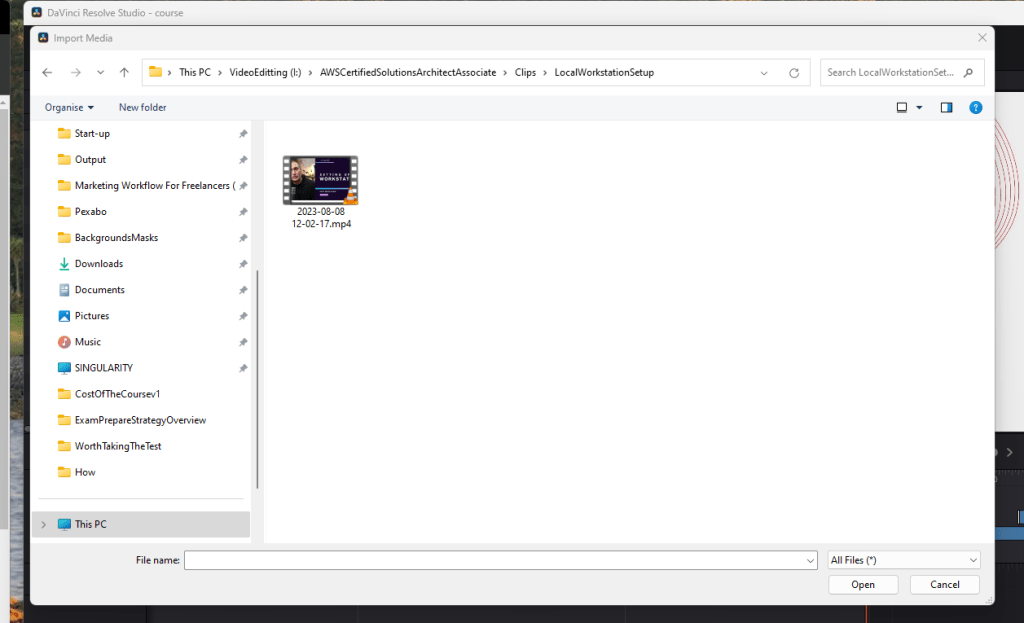Click the pin icon beside BackgroundsMasks
The image size is (1024, 623).
pyautogui.click(x=243, y=238)
